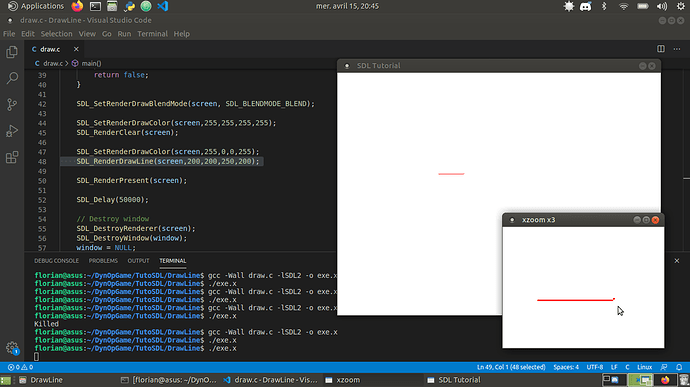Viewport: 690px width, 387px height.
Task: Click the errors and warnings status indicator
Action: pos(20,367)
